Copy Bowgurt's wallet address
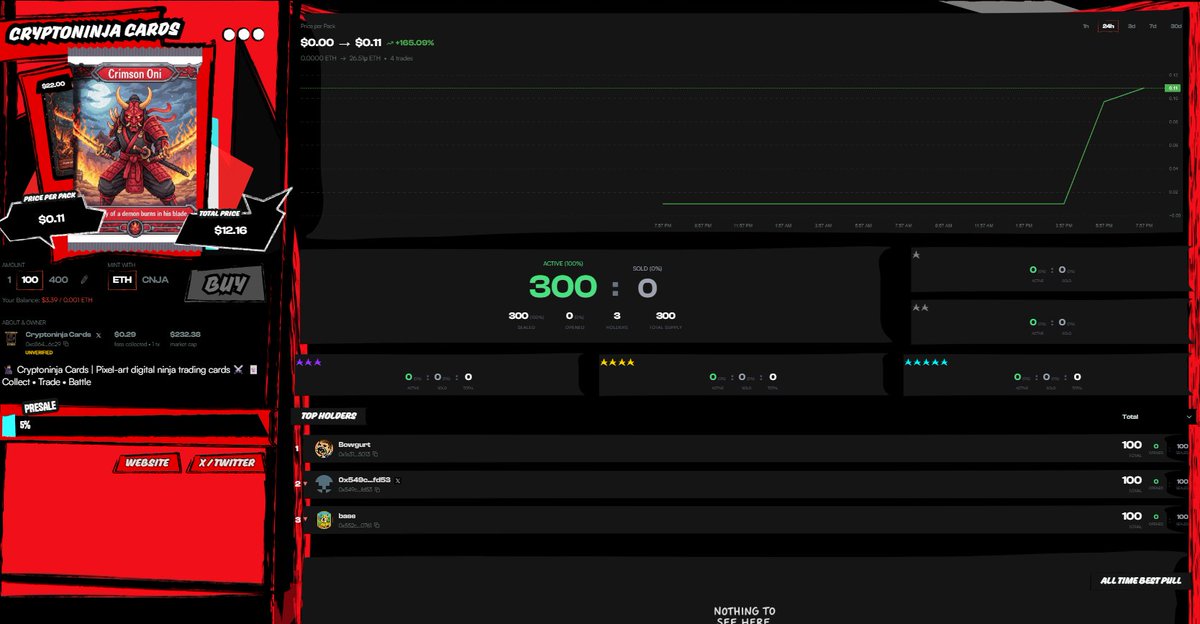1200x624 pixels. [376, 454]
